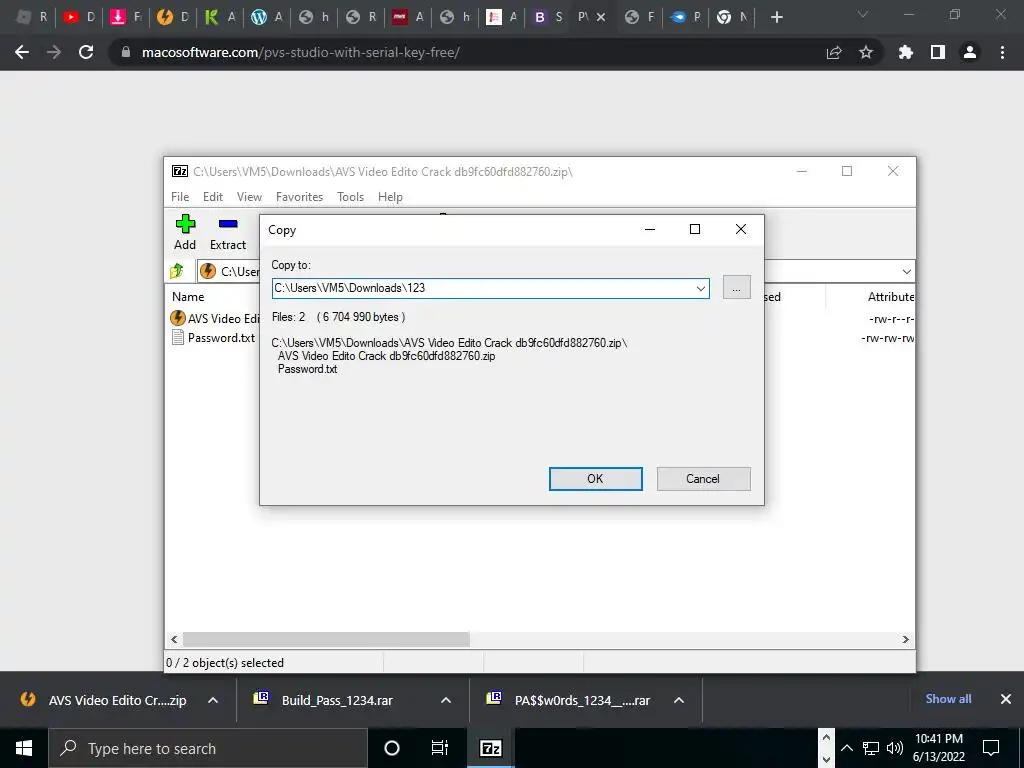Close the active PV browser tab

coord(601,17)
